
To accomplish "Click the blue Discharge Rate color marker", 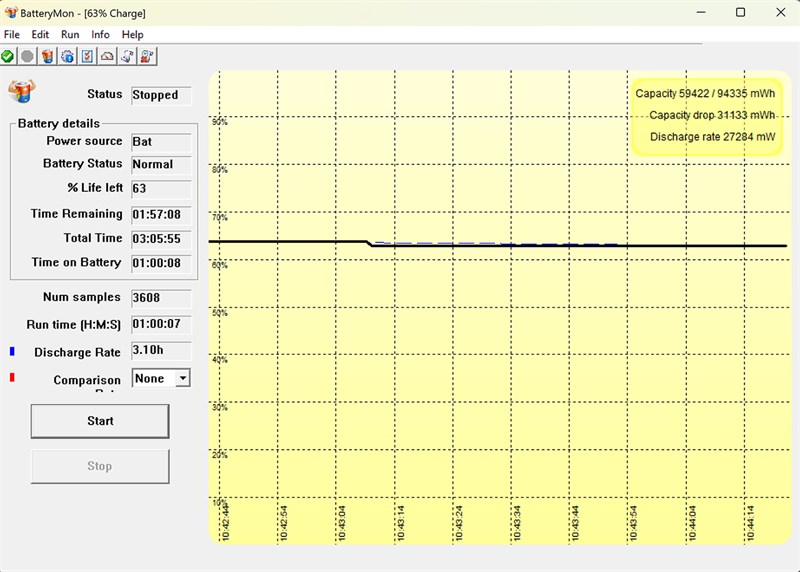I will [12, 352].
